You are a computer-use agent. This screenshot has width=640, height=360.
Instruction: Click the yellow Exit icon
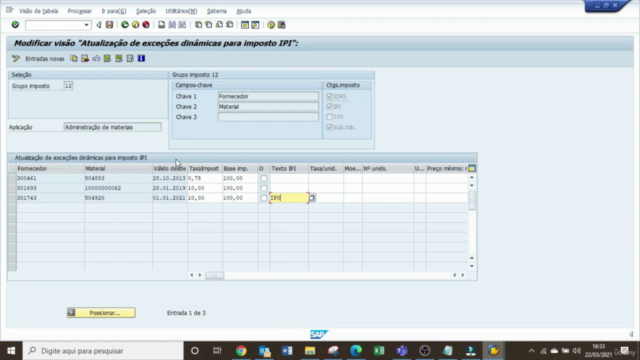point(136,25)
